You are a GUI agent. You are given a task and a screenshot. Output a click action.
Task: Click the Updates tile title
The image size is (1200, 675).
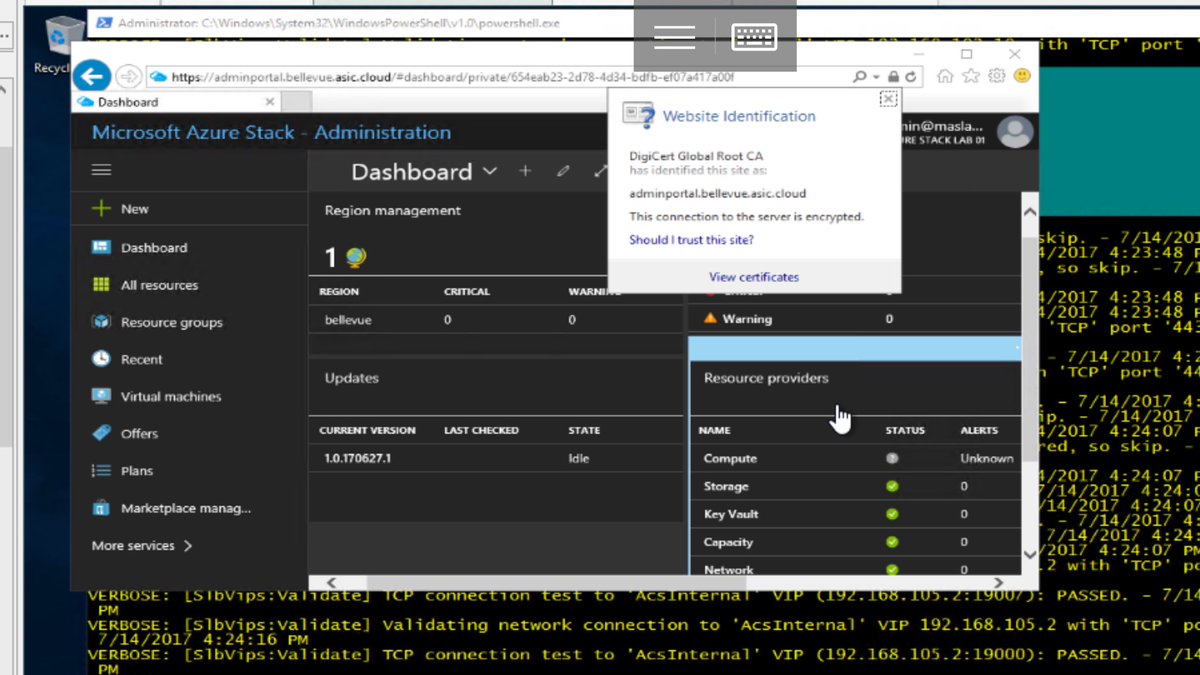click(352, 378)
